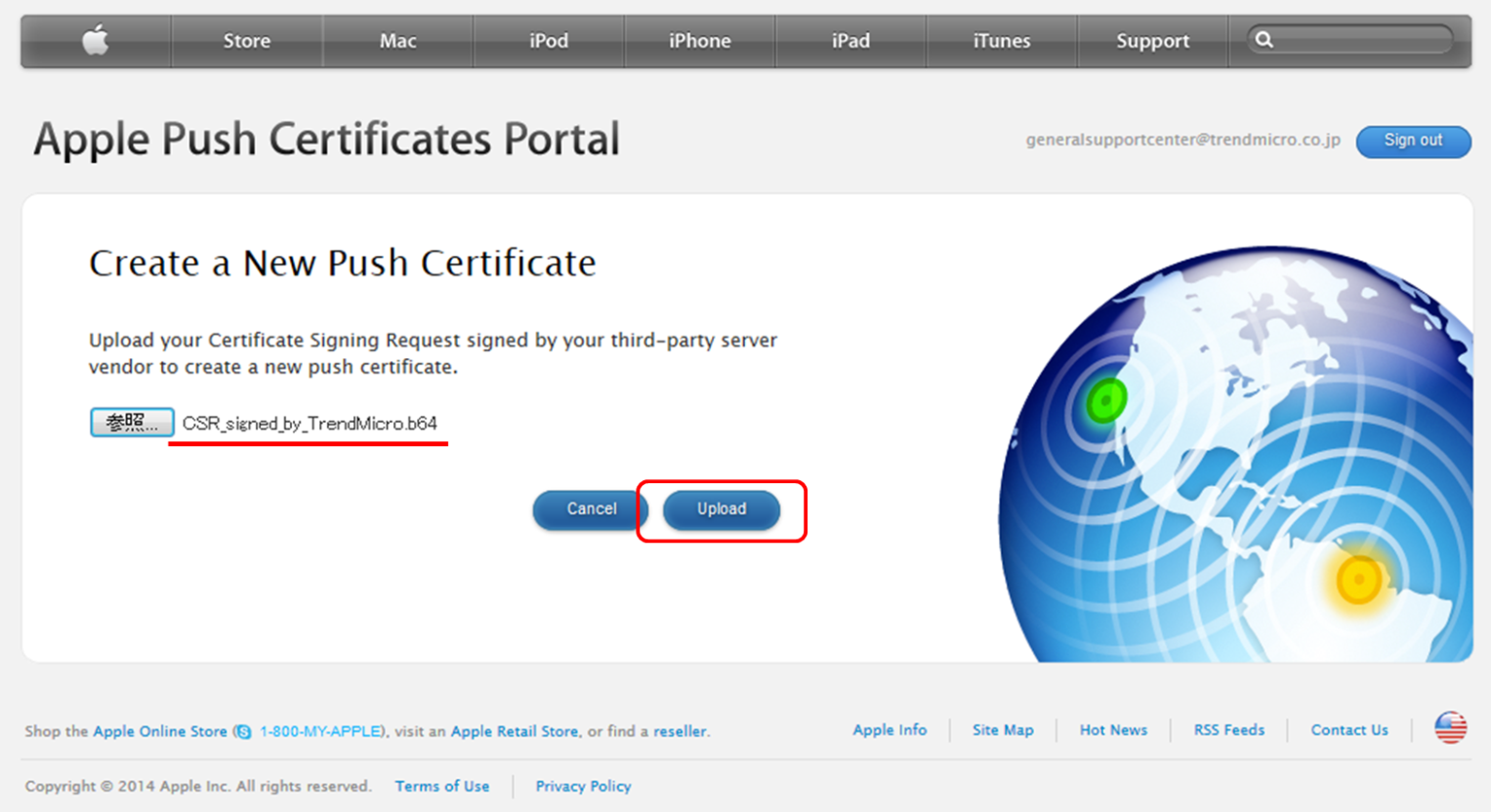Open the Terms of Use link
The image size is (1491, 812).
(x=442, y=786)
